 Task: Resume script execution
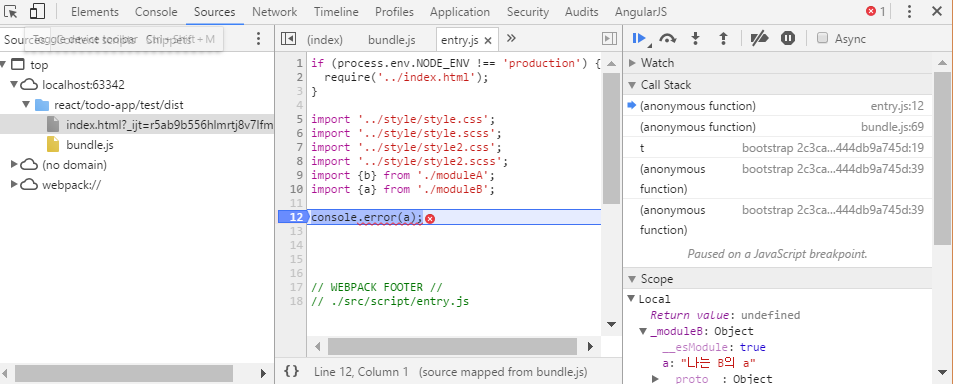pyautogui.click(x=639, y=39)
